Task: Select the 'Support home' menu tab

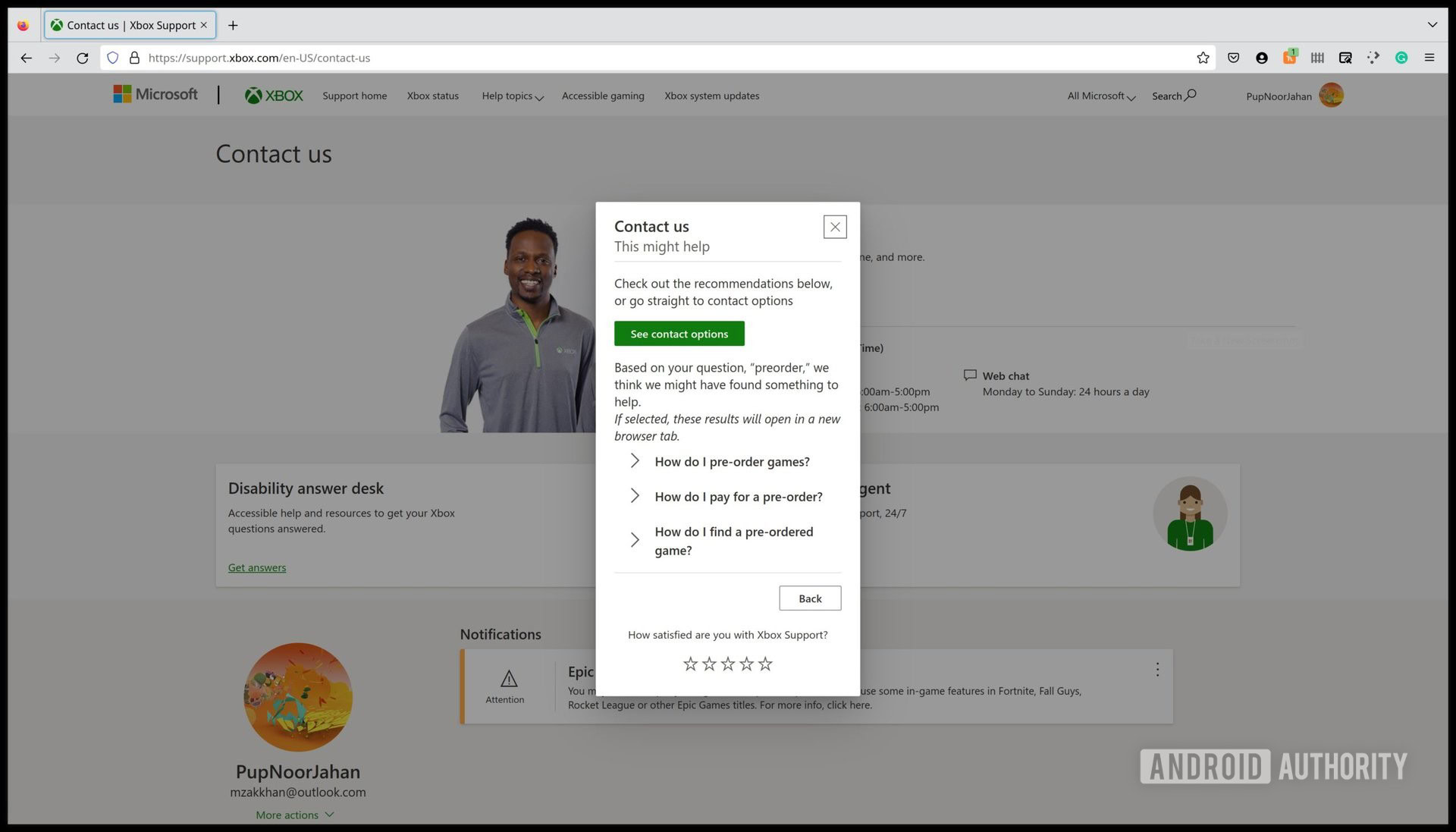Action: pyautogui.click(x=354, y=95)
